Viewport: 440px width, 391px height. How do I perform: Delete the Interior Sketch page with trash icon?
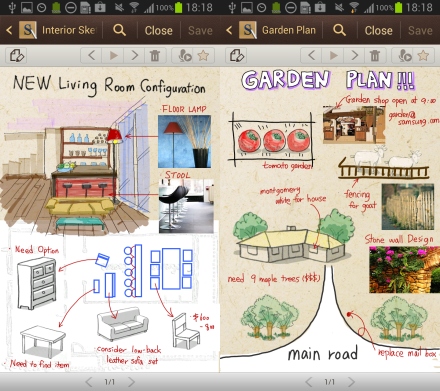click(155, 55)
